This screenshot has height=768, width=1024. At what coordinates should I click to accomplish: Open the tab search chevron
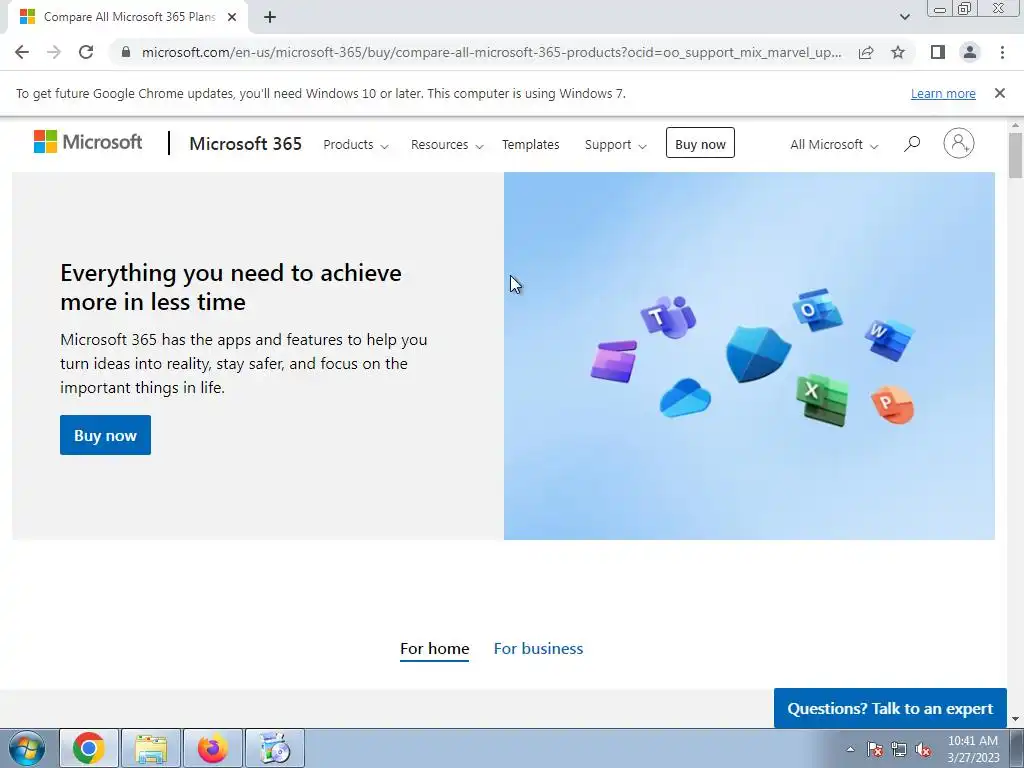point(904,17)
